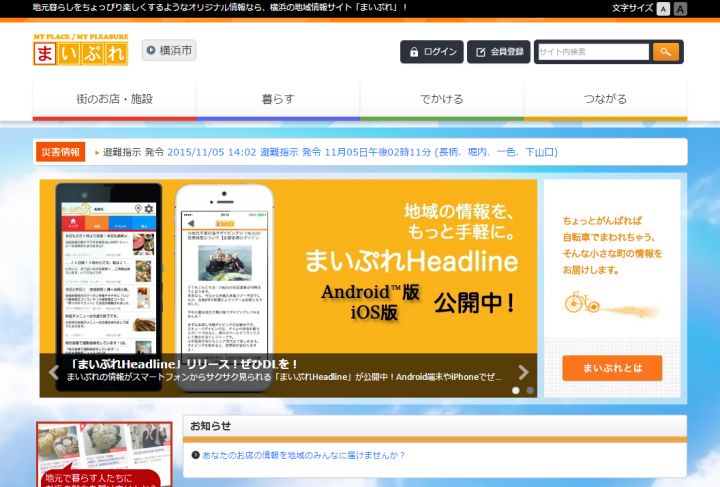Click the まいぷれ site logo
This screenshot has width=720, height=487.
click(x=80, y=50)
